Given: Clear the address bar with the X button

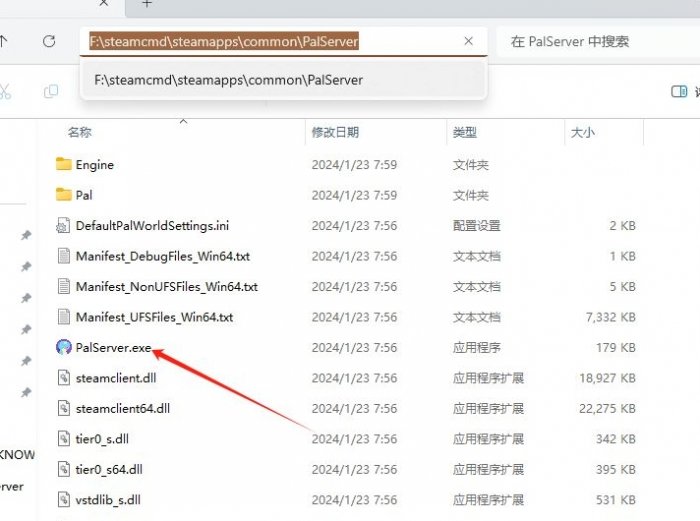Looking at the screenshot, I should pyautogui.click(x=468, y=42).
